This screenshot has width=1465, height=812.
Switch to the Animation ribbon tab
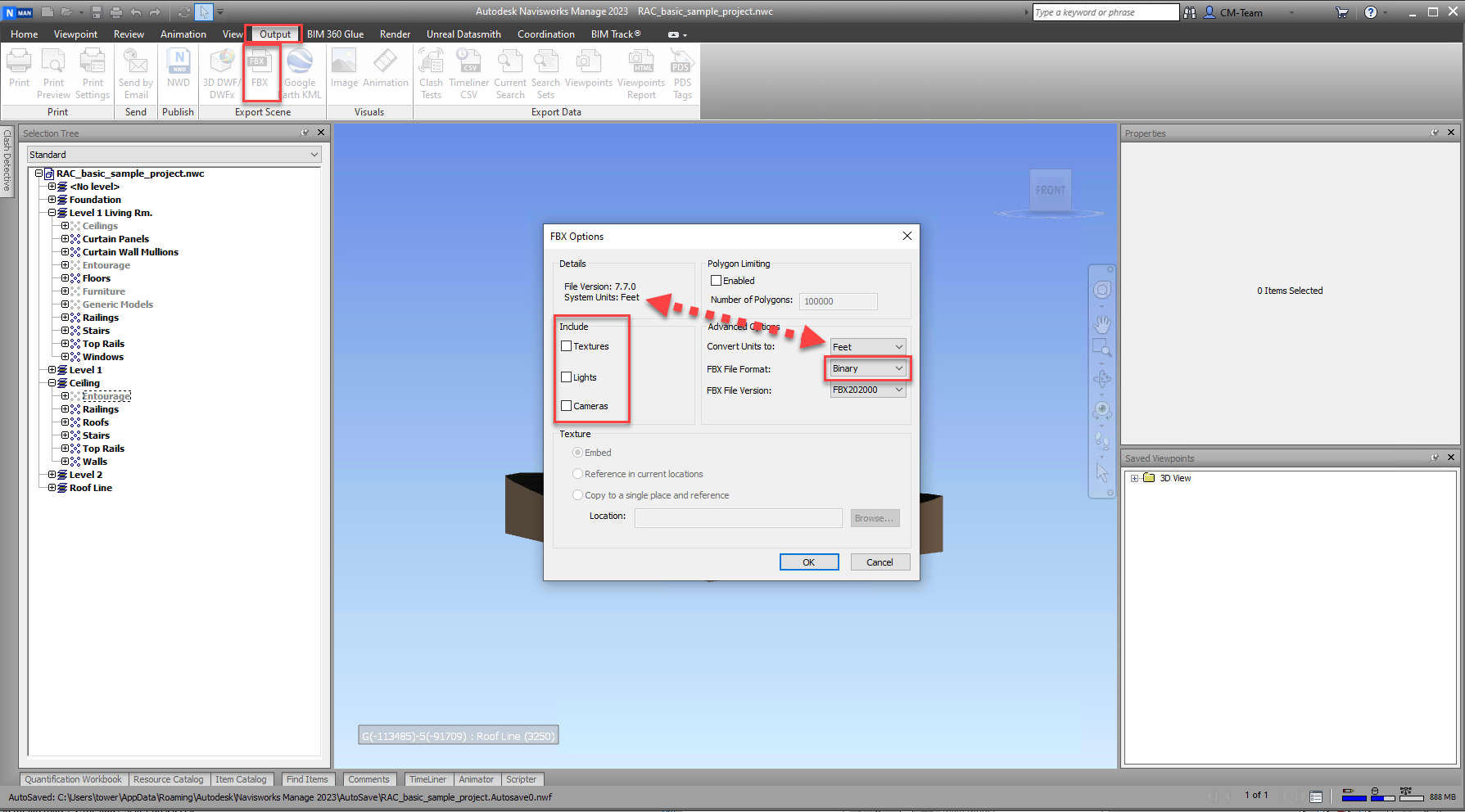click(x=183, y=34)
